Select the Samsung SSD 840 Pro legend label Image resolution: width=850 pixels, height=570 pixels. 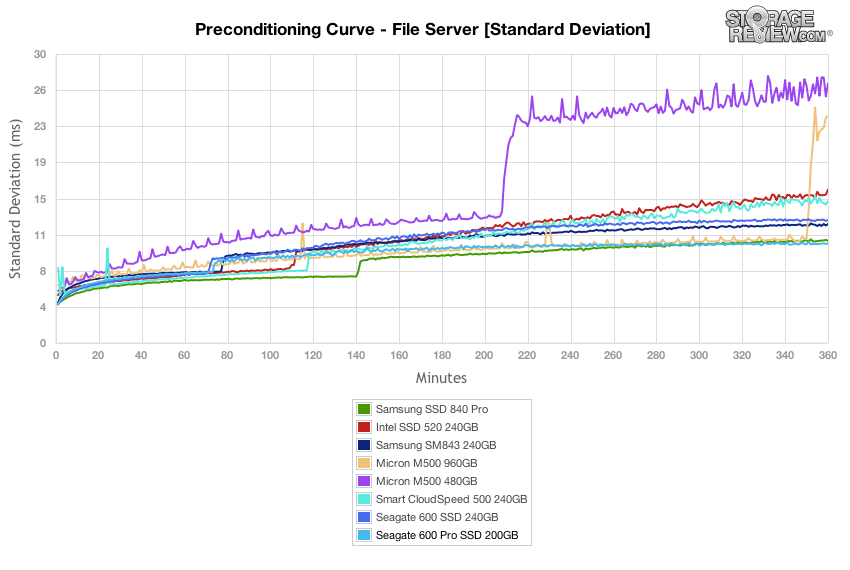432,409
